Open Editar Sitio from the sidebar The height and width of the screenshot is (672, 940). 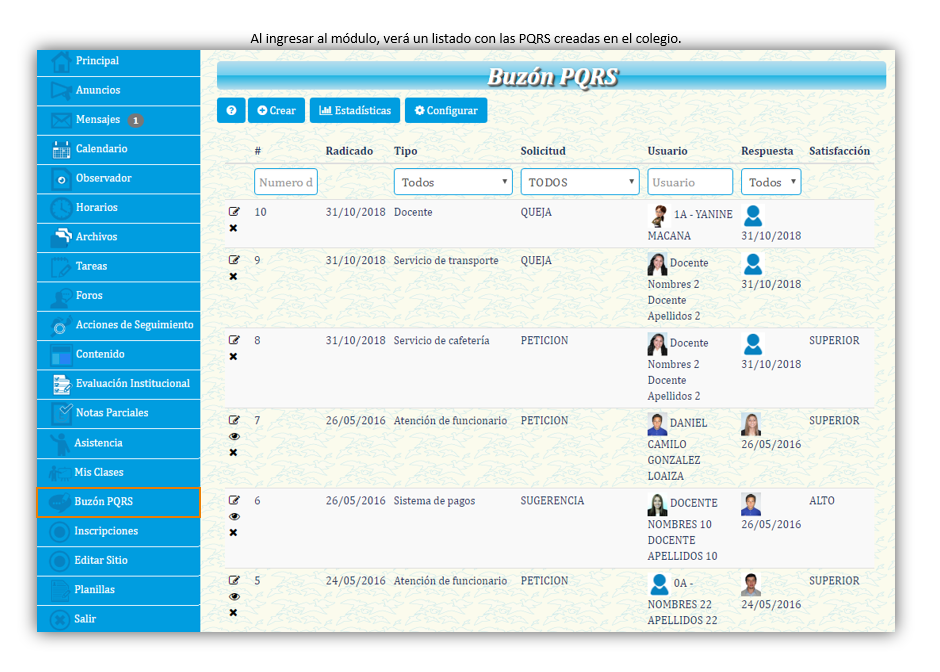click(118, 561)
